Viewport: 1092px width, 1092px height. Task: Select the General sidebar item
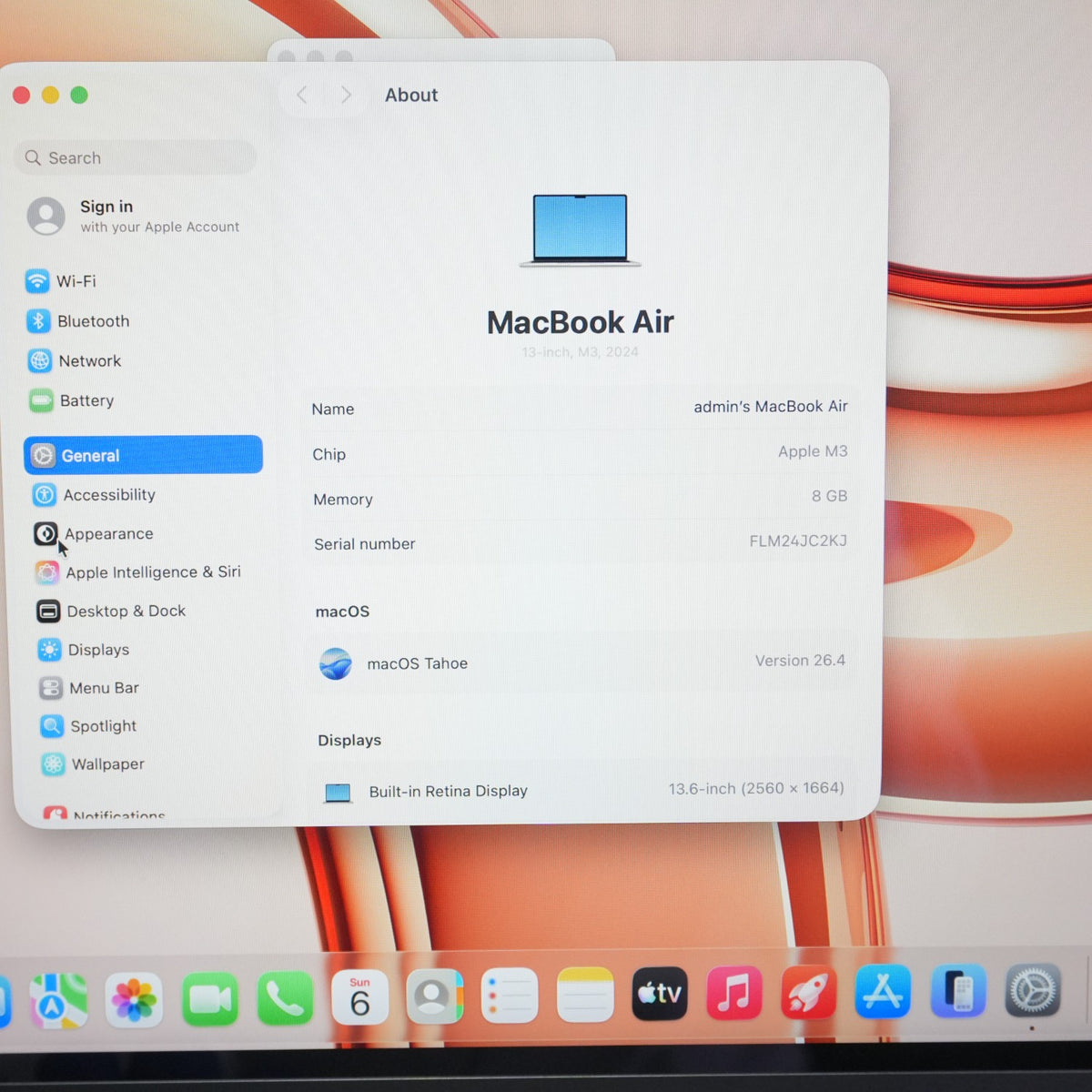point(143,455)
